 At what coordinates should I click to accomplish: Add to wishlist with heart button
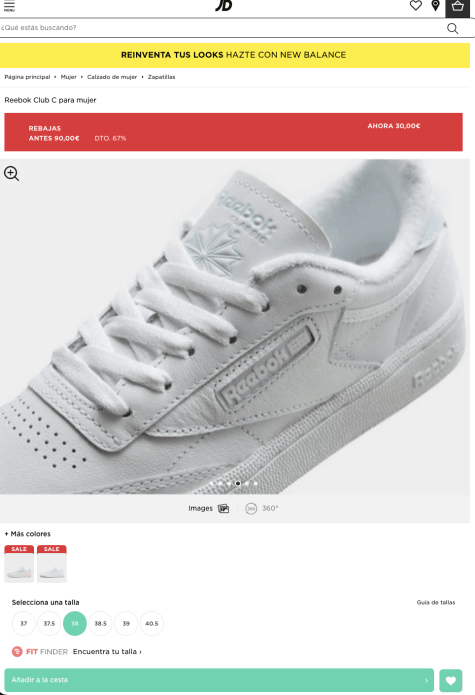point(451,680)
